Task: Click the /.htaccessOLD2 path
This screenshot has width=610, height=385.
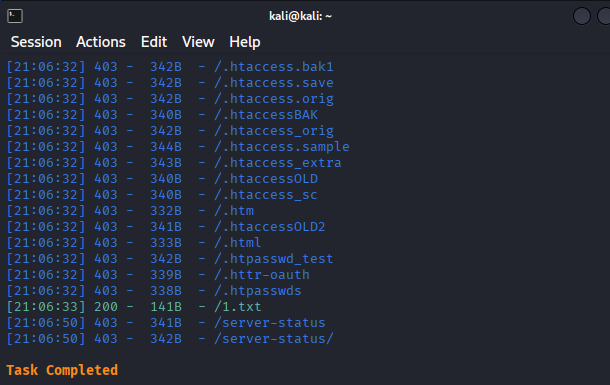Action: (270, 227)
